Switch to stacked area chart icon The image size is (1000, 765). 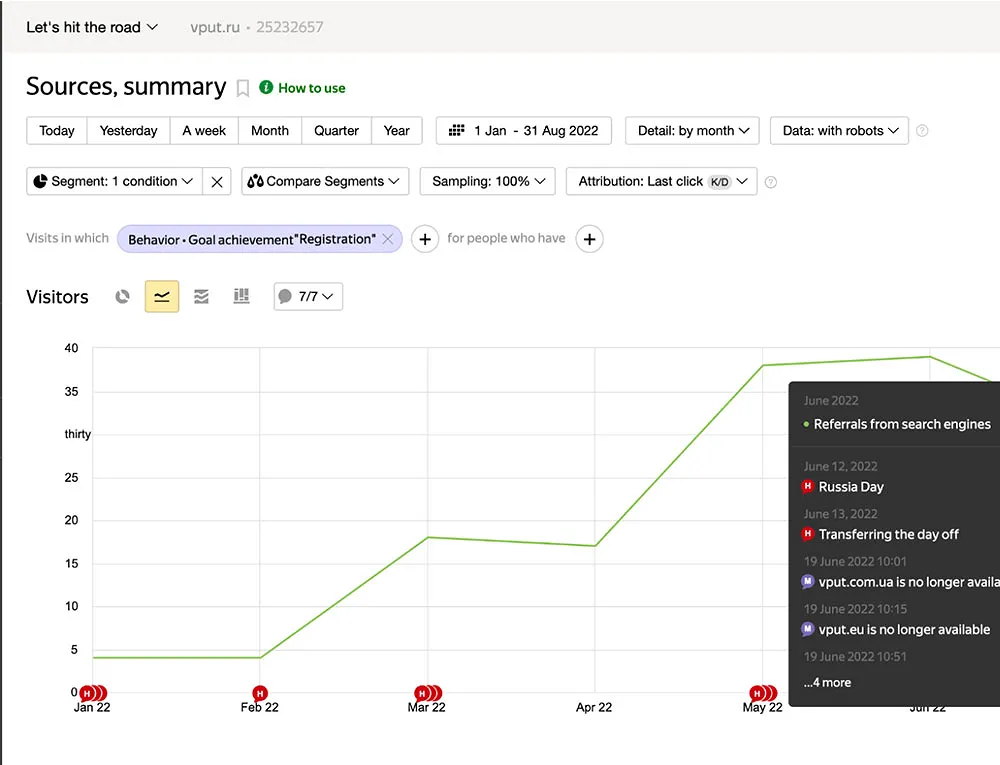pos(201,297)
